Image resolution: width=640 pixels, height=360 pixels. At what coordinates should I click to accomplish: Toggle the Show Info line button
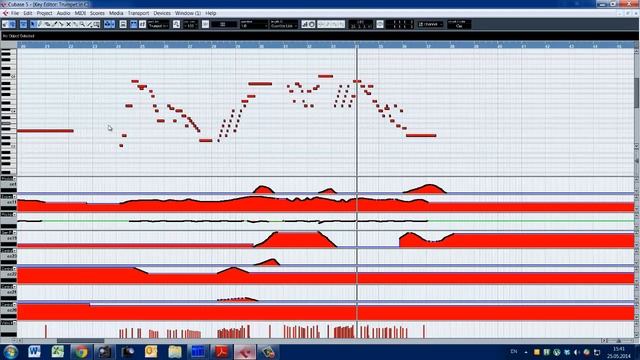click(x=23, y=24)
